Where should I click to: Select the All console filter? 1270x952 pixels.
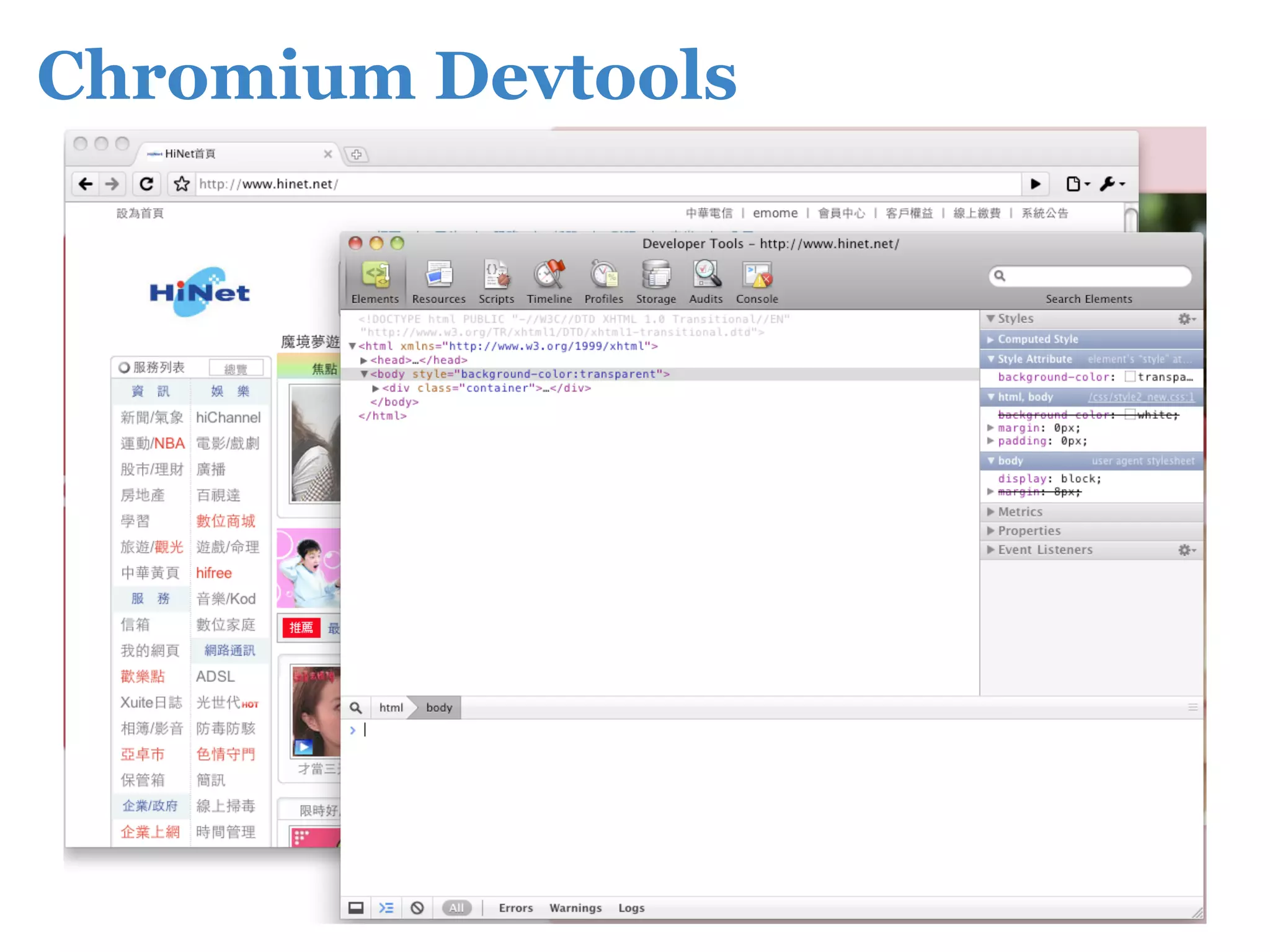[456, 908]
